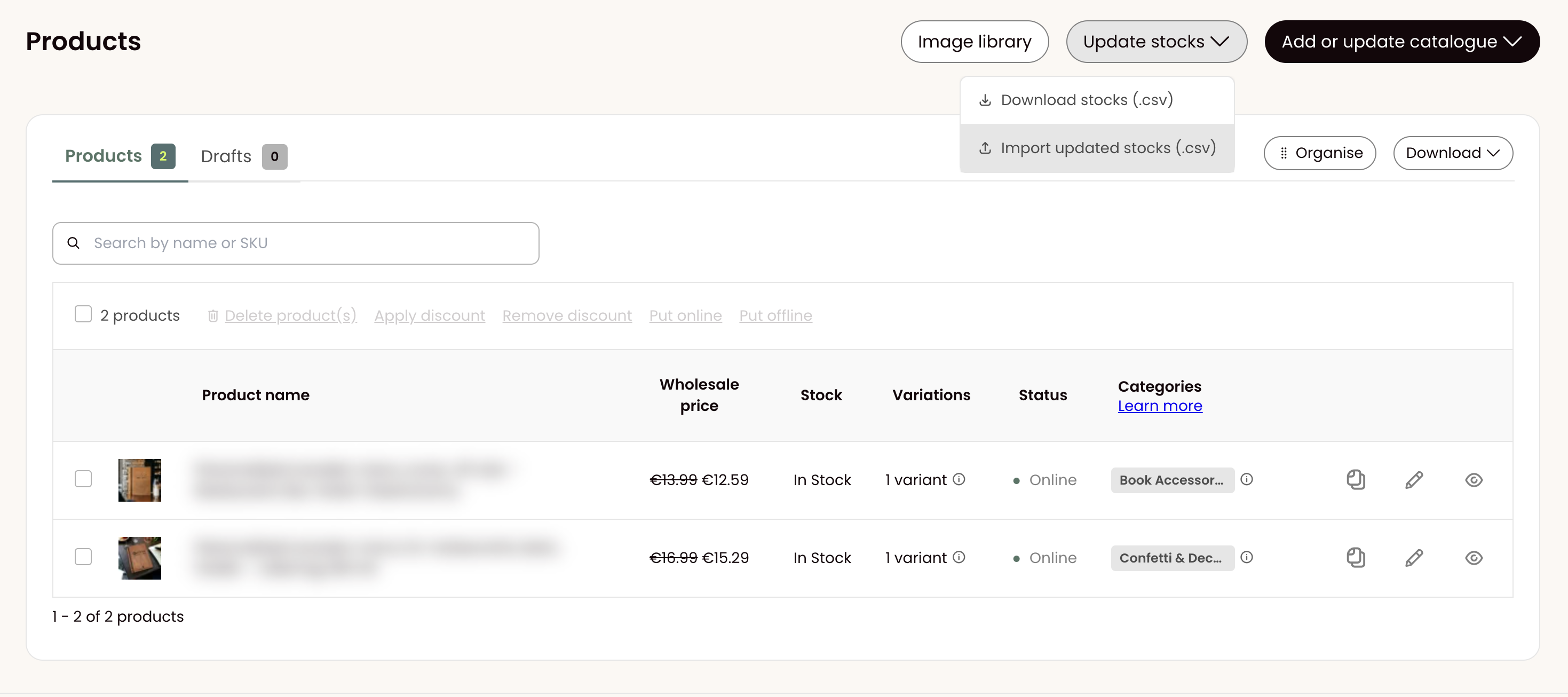Click Put online link
The height and width of the screenshot is (697, 1568).
click(685, 315)
